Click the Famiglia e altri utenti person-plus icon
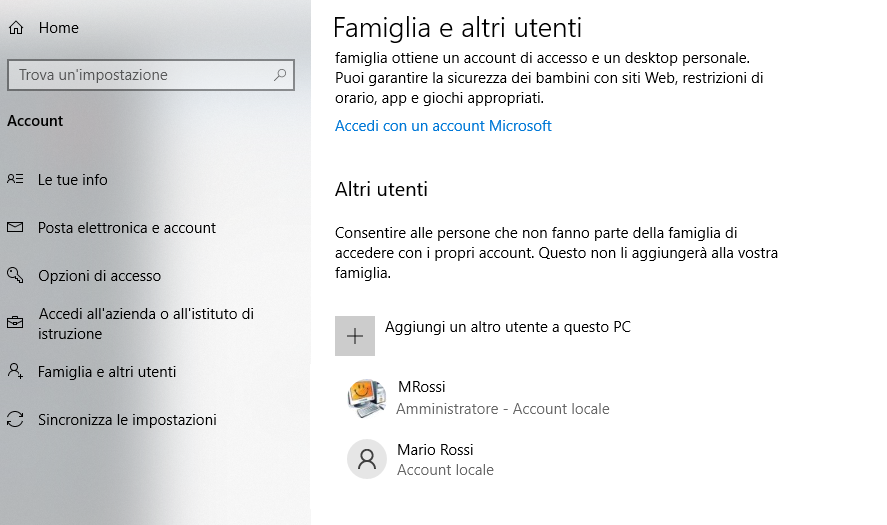887x525 pixels. click(x=15, y=371)
